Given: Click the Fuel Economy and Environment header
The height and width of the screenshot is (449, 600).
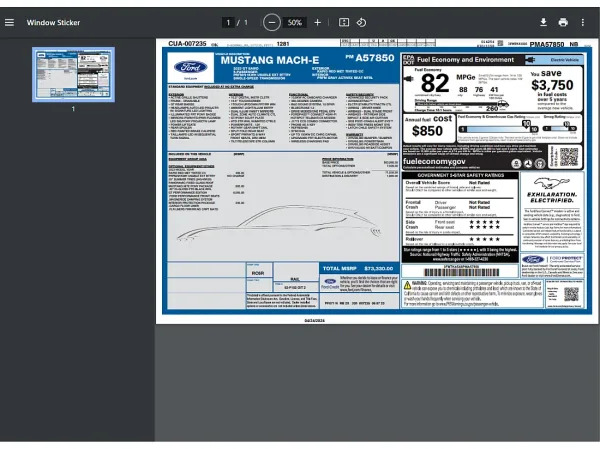Looking at the screenshot, I should [x=465, y=60].
